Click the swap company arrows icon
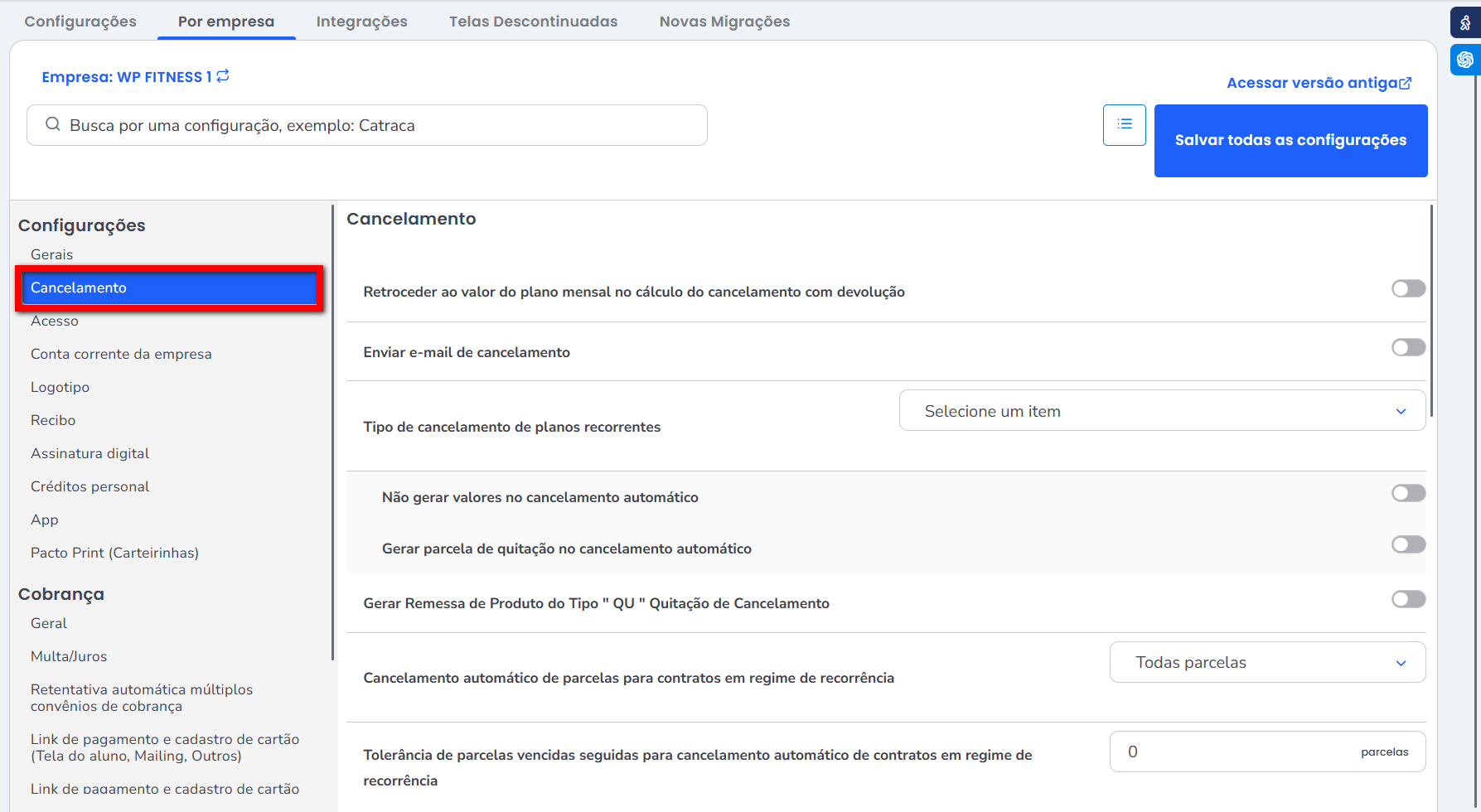The height and width of the screenshot is (812, 1481). [223, 76]
